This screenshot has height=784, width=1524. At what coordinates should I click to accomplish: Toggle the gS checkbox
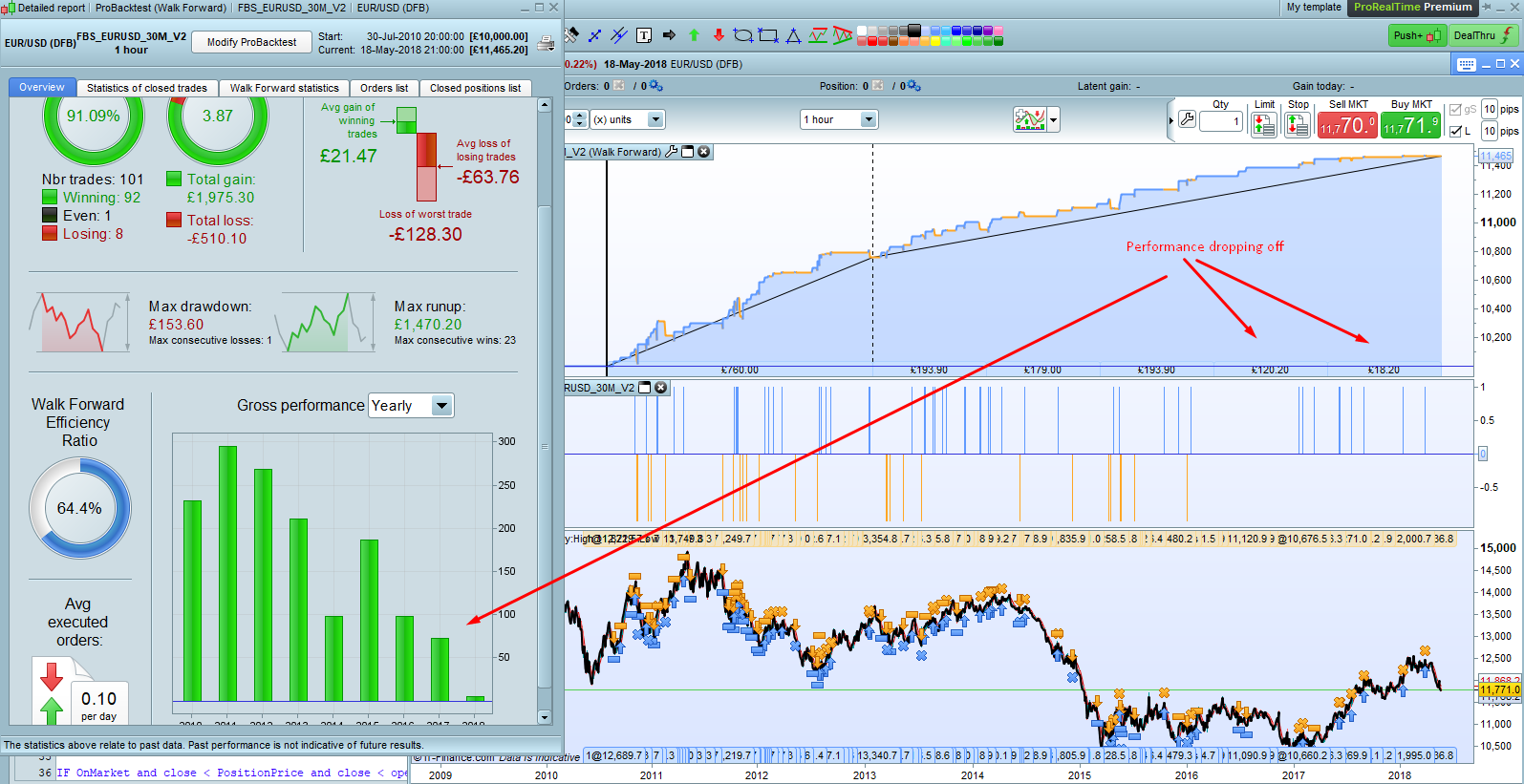1455,110
